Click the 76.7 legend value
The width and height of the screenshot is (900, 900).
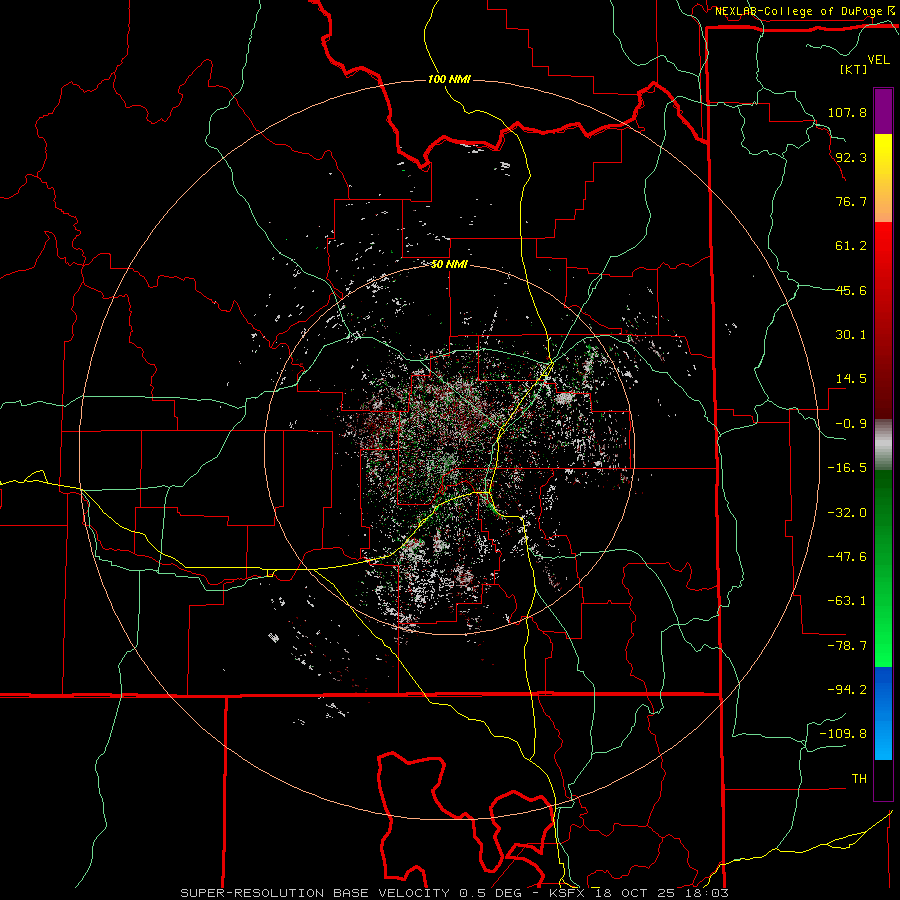[851, 201]
